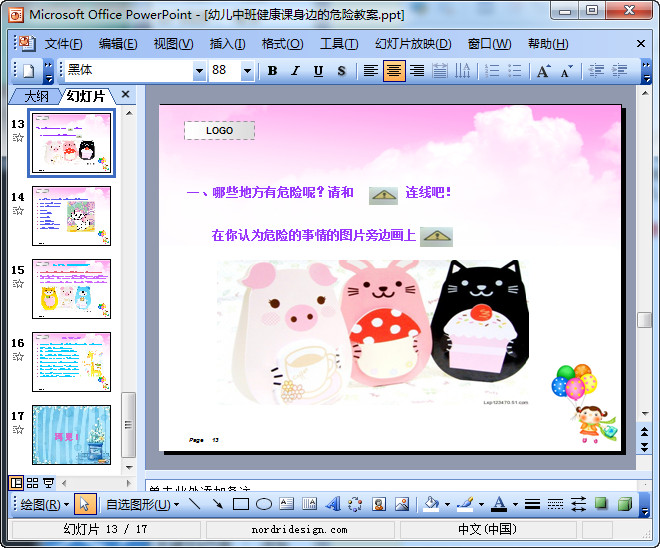Open the 幻灯片放映(D) menu
This screenshot has width=660, height=548.
tap(413, 44)
